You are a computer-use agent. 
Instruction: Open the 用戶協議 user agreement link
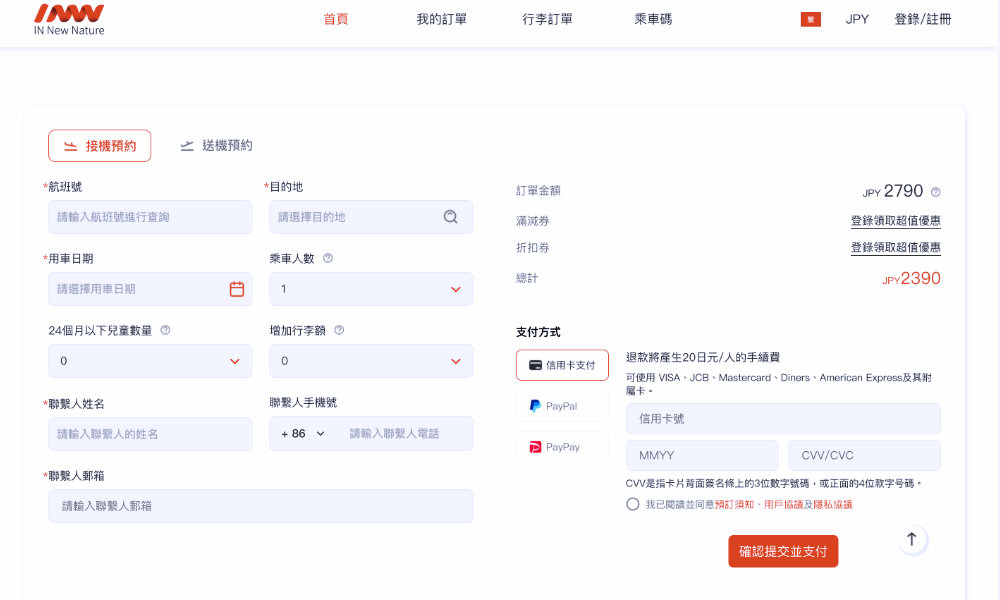783,504
